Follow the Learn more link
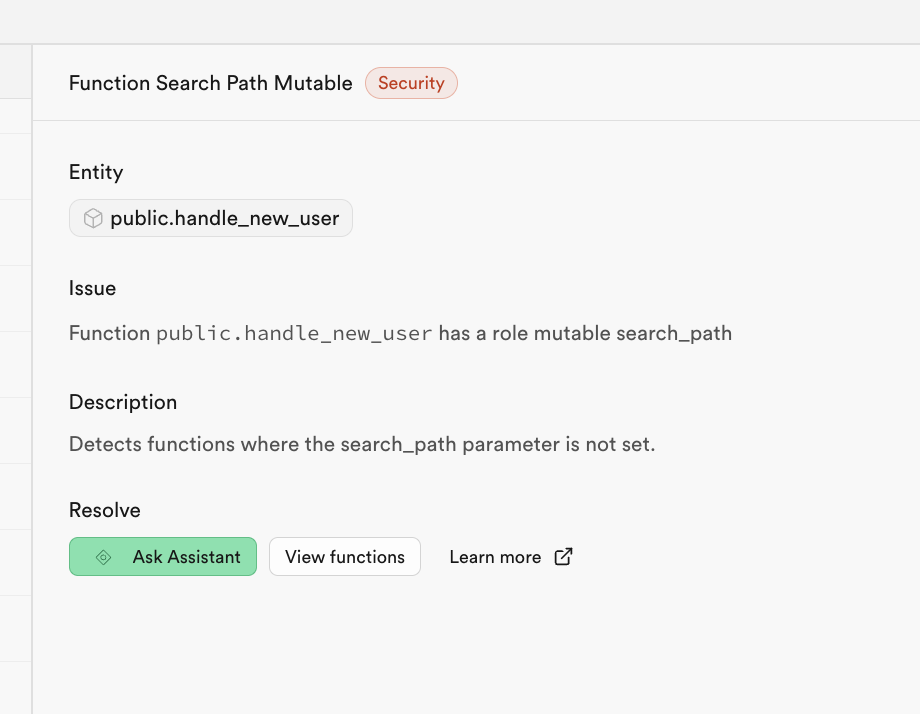 pyautogui.click(x=495, y=557)
